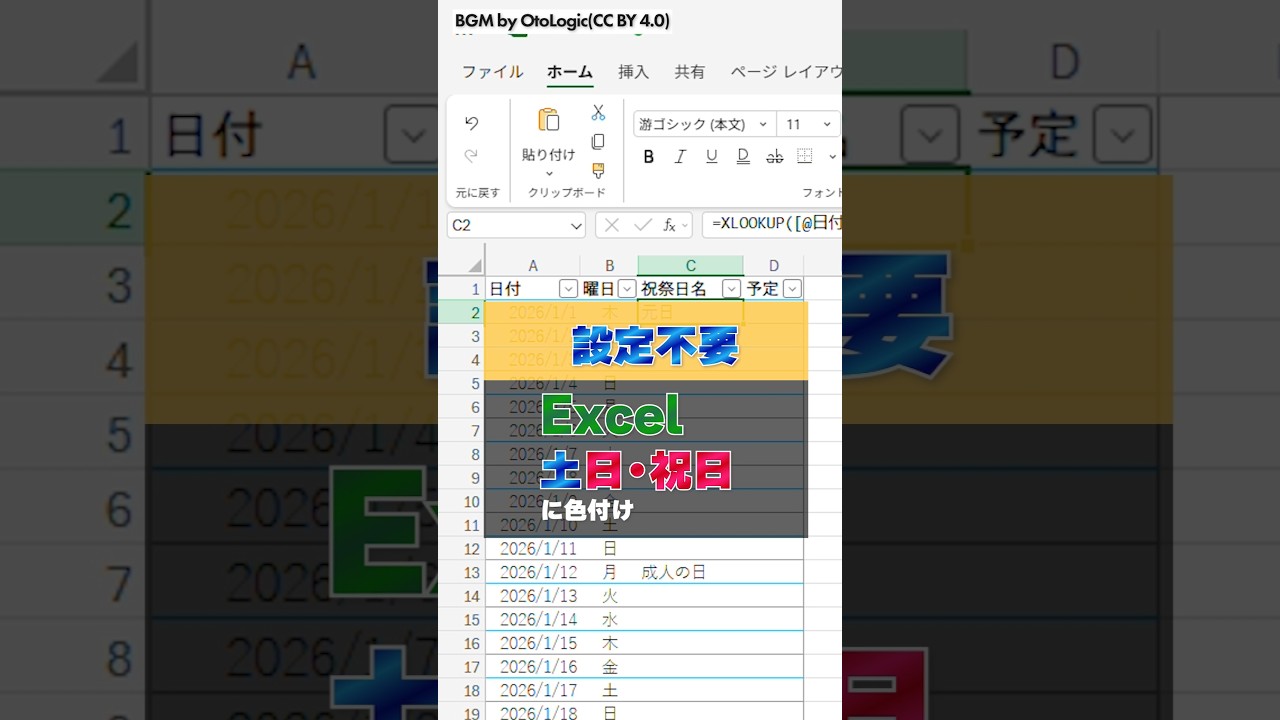Click weekday cell 土 in row 18
This screenshot has width=1280, height=720.
click(609, 691)
